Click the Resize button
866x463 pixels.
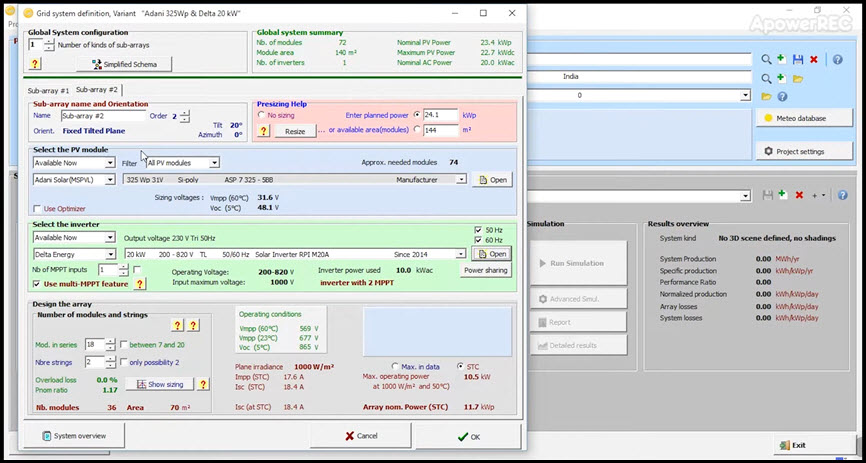coord(295,131)
